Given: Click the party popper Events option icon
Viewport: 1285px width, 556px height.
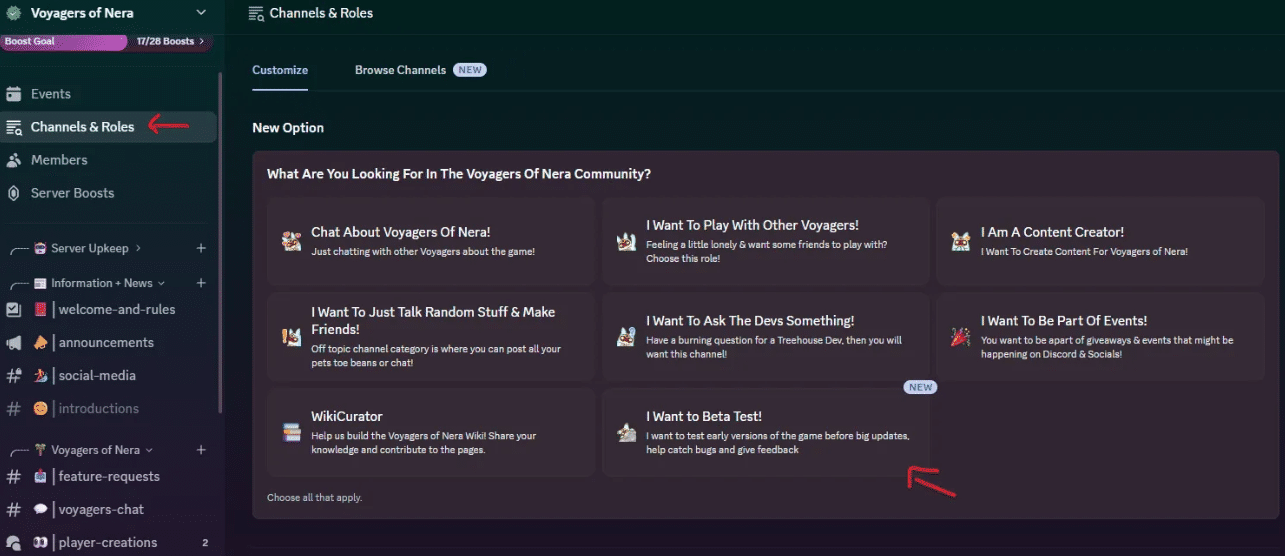Looking at the screenshot, I should click(961, 337).
